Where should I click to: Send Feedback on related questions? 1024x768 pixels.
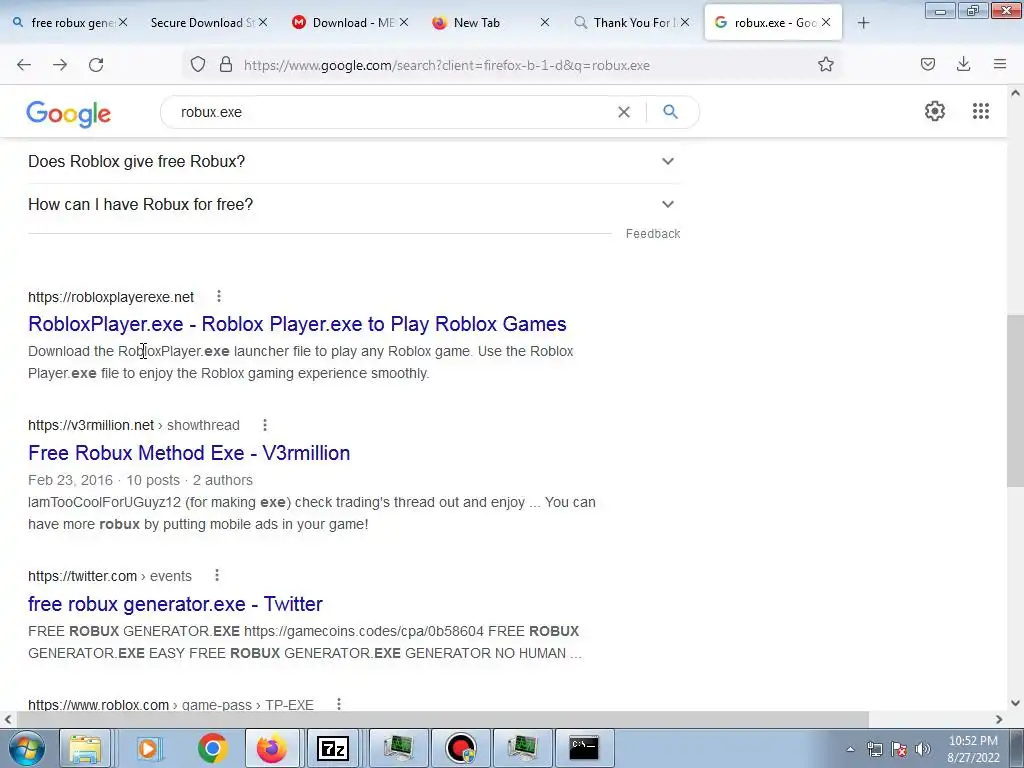[x=653, y=234]
